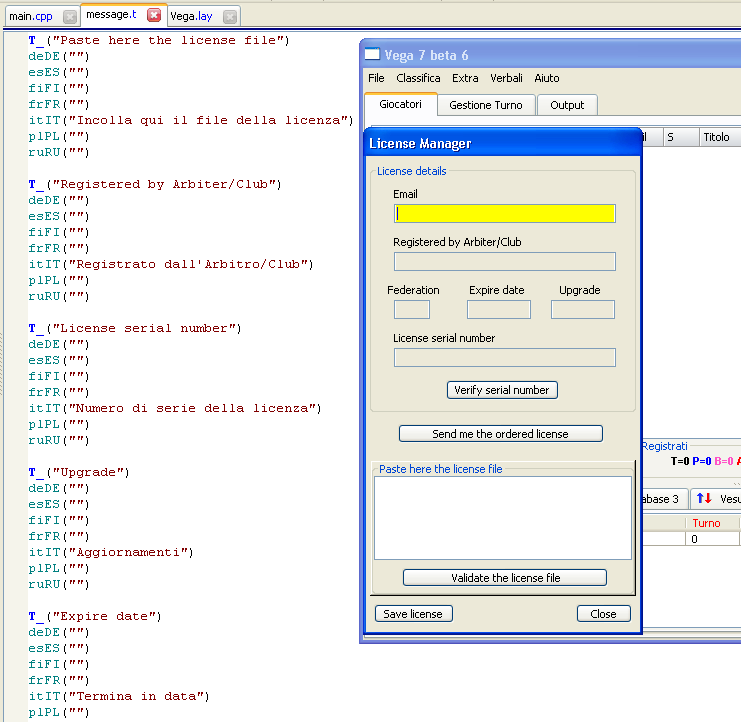Close the Vega.lay editor tab
741x722 pixels.
tap(229, 16)
